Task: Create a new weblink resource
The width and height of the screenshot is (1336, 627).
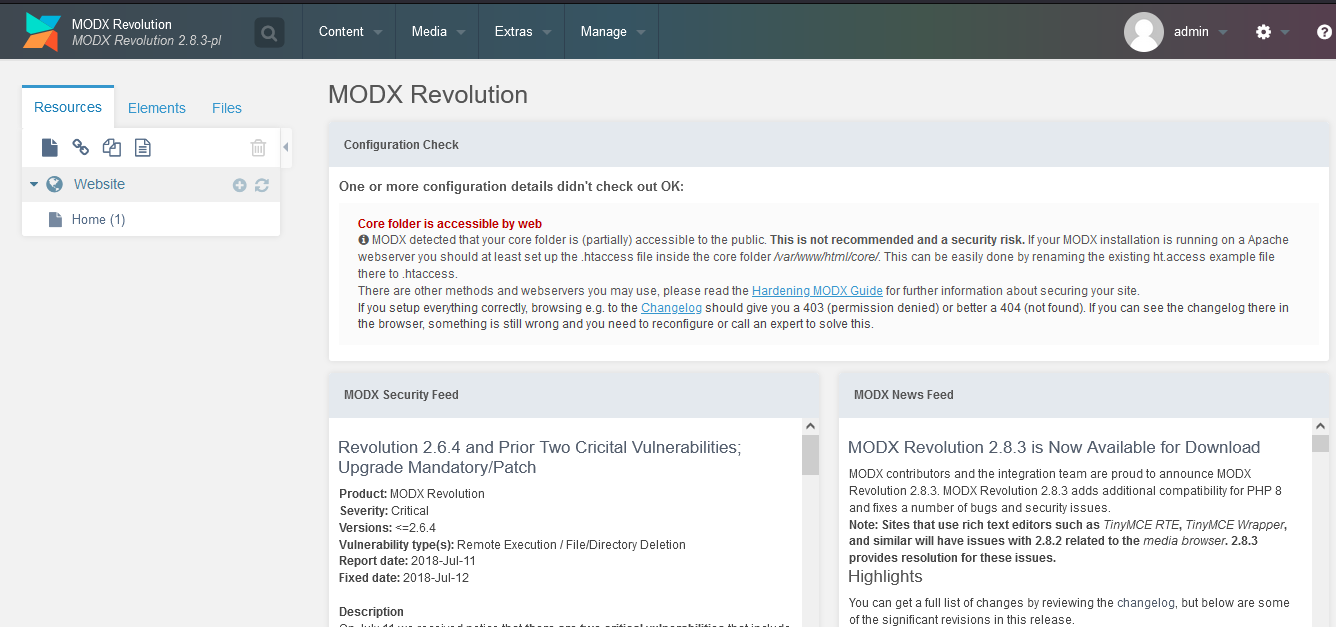Action: [x=81, y=148]
